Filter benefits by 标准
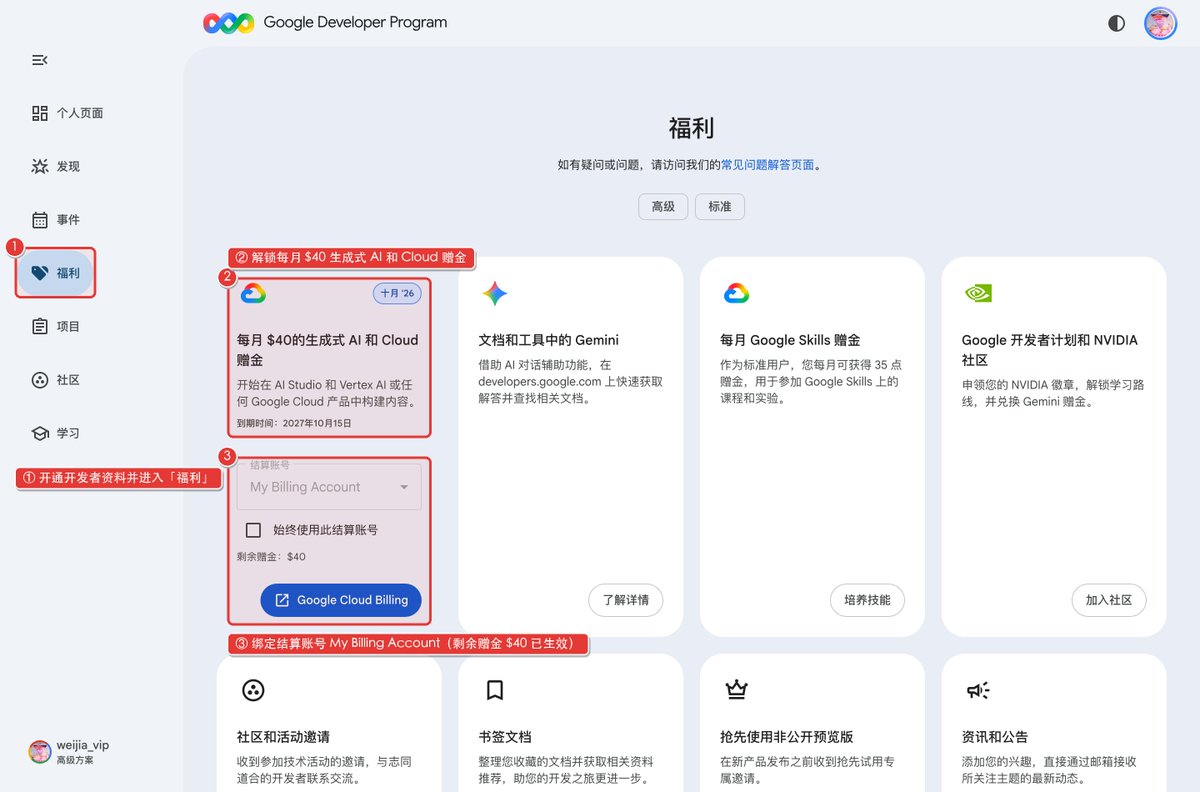1200x792 pixels. pos(720,207)
